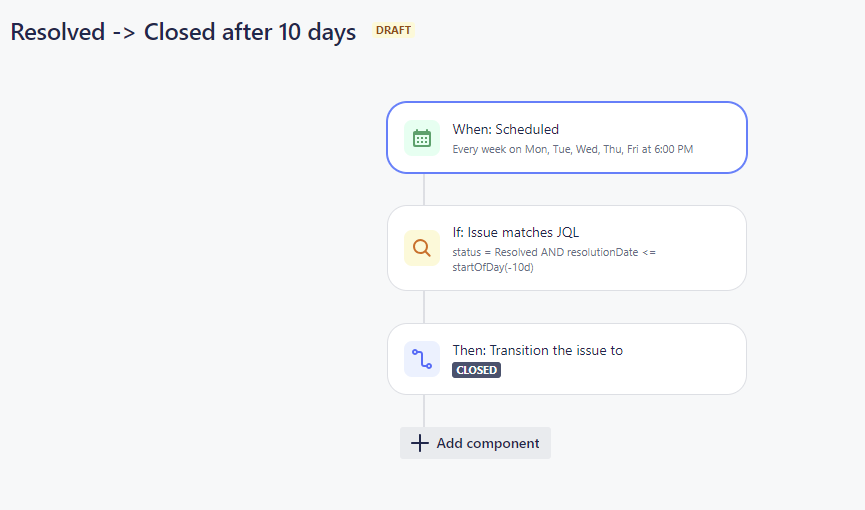Click the connector line above Add component
The width and height of the screenshot is (865, 510).
tap(424, 411)
